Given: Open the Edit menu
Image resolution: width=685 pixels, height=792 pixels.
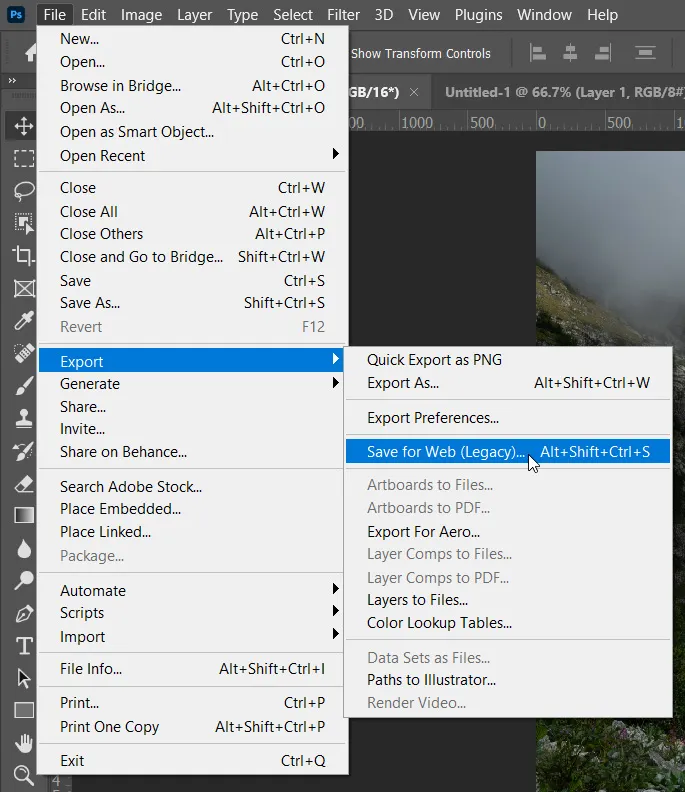Looking at the screenshot, I should (93, 15).
